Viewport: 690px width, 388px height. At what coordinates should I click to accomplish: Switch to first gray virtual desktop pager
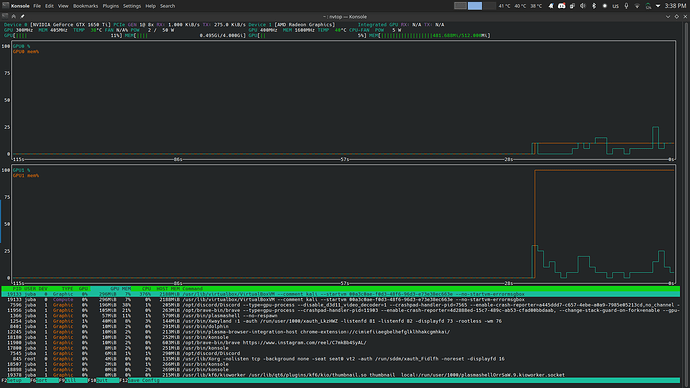click(x=460, y=6)
